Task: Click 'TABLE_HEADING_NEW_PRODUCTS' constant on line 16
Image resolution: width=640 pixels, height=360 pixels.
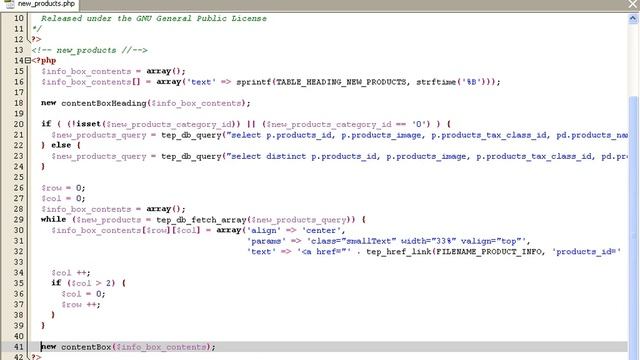Action: [x=341, y=82]
